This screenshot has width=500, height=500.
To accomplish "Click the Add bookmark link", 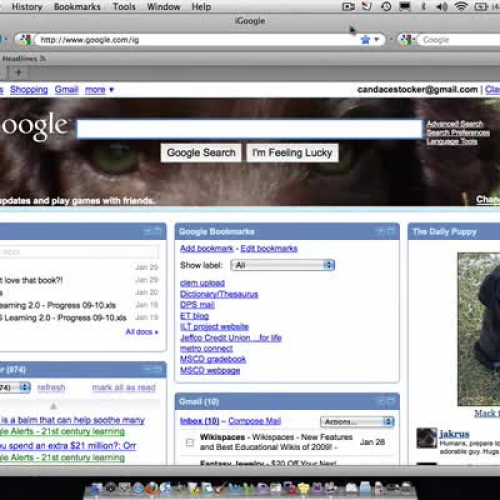I will 207,248.
